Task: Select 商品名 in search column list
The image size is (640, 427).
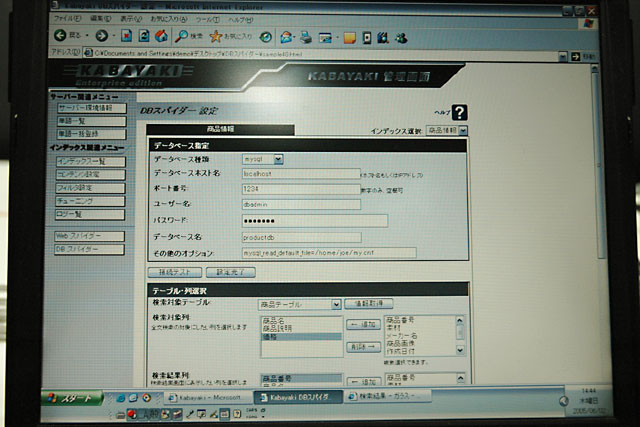Action: (x=301, y=321)
